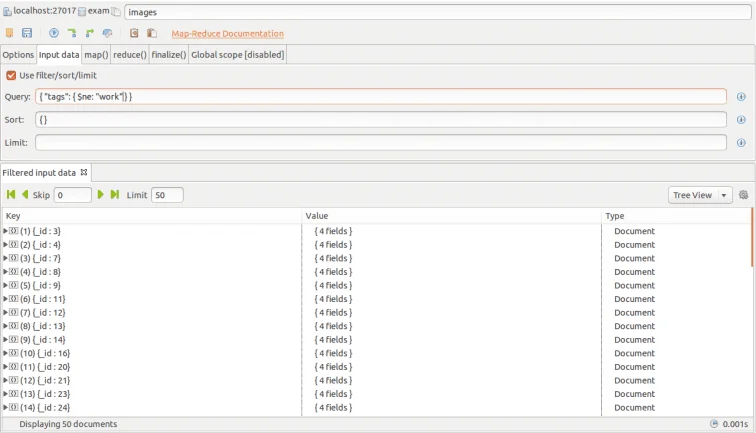This screenshot has height=433, width=756.
Task: Click the collection icon beside the images field
Action: pyautogui.click(x=116, y=11)
